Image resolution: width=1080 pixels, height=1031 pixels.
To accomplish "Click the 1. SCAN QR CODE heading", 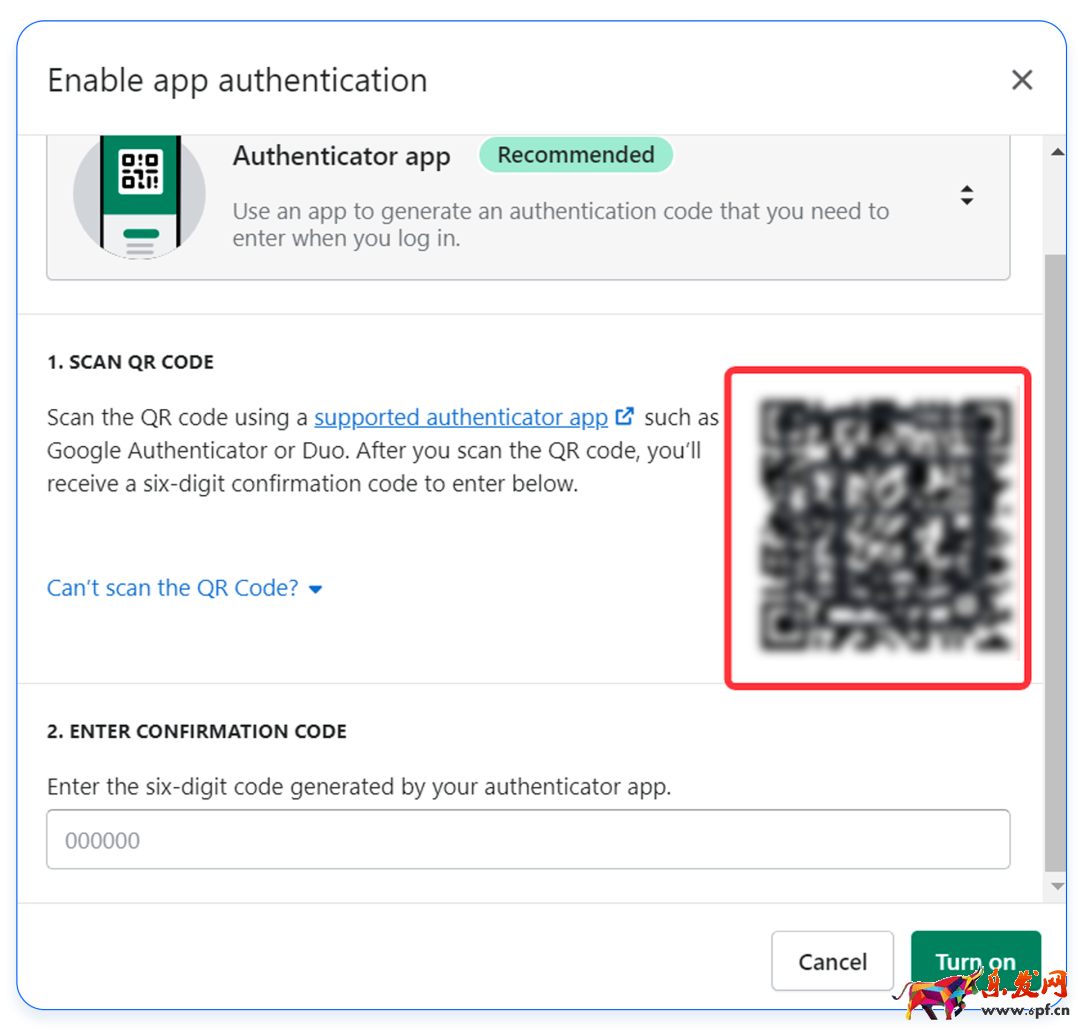I will coord(130,362).
